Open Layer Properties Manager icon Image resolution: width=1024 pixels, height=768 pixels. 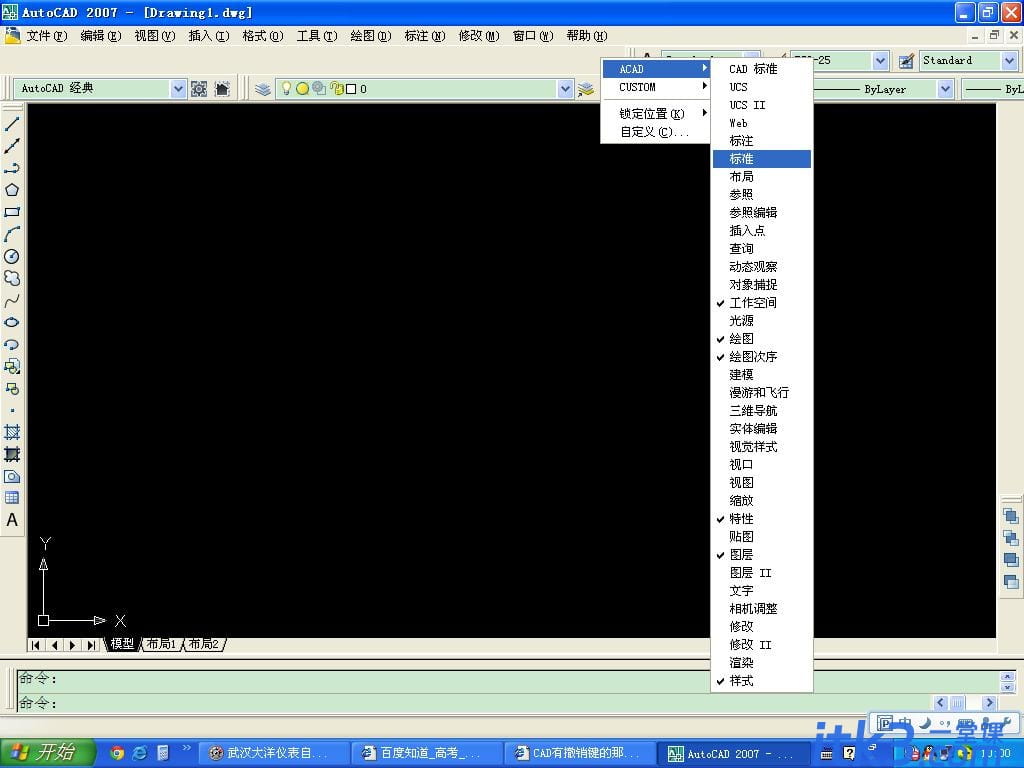[x=263, y=89]
